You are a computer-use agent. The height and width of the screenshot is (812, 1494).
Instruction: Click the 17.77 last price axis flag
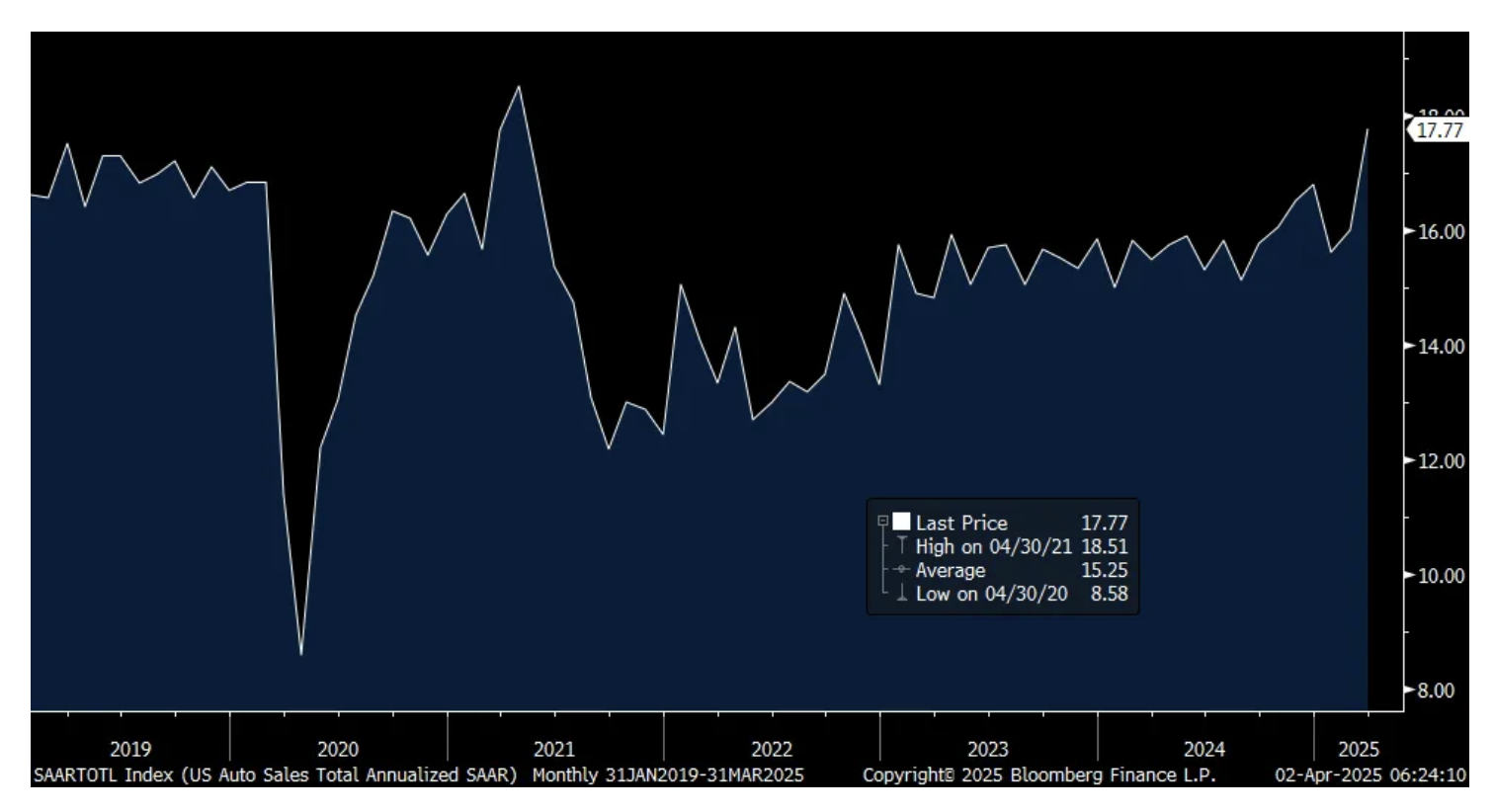coord(1438,130)
